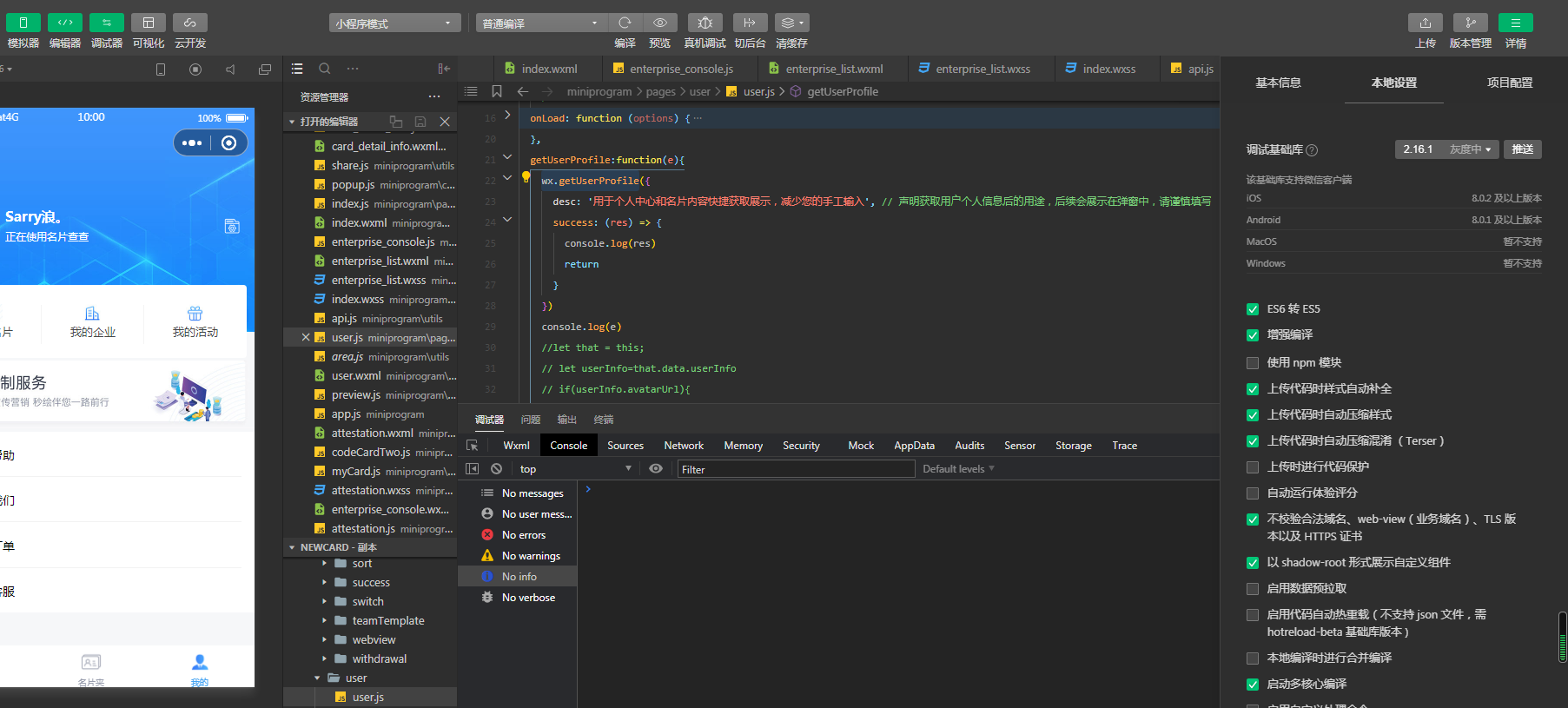Open the 项目配置 tab
1568x708 pixels.
click(1509, 83)
